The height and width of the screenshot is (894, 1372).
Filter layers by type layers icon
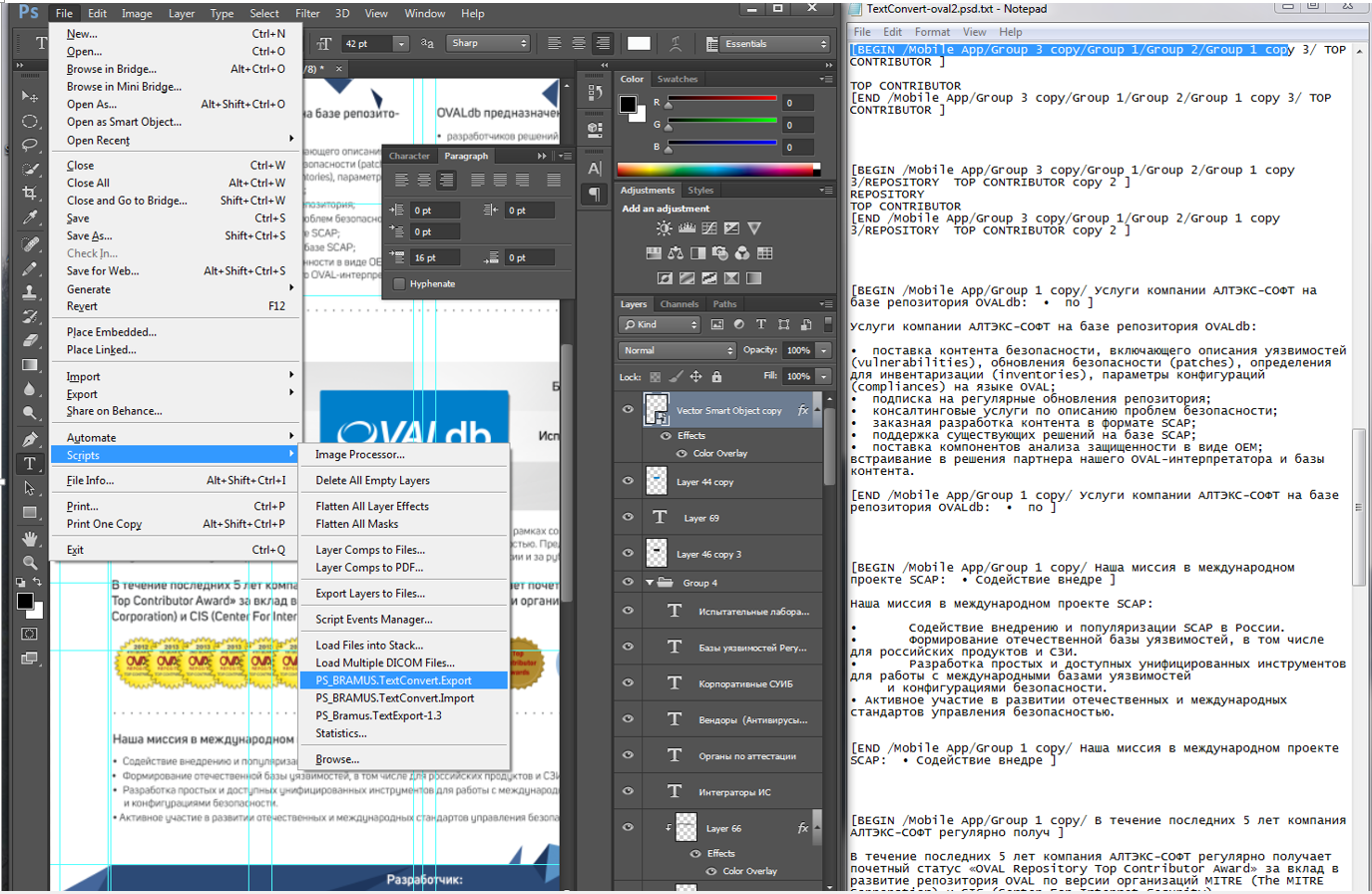click(761, 324)
